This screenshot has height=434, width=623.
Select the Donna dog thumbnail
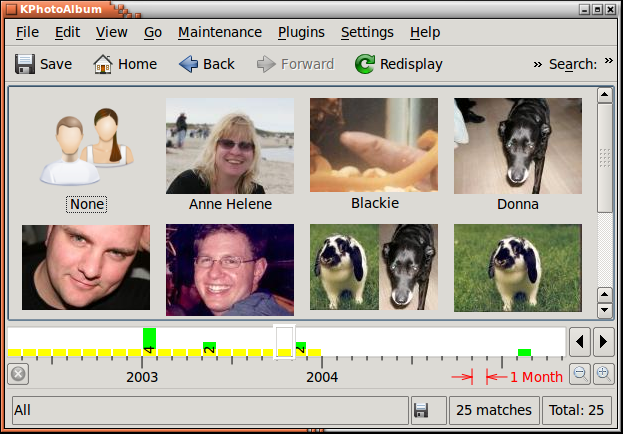[517, 146]
